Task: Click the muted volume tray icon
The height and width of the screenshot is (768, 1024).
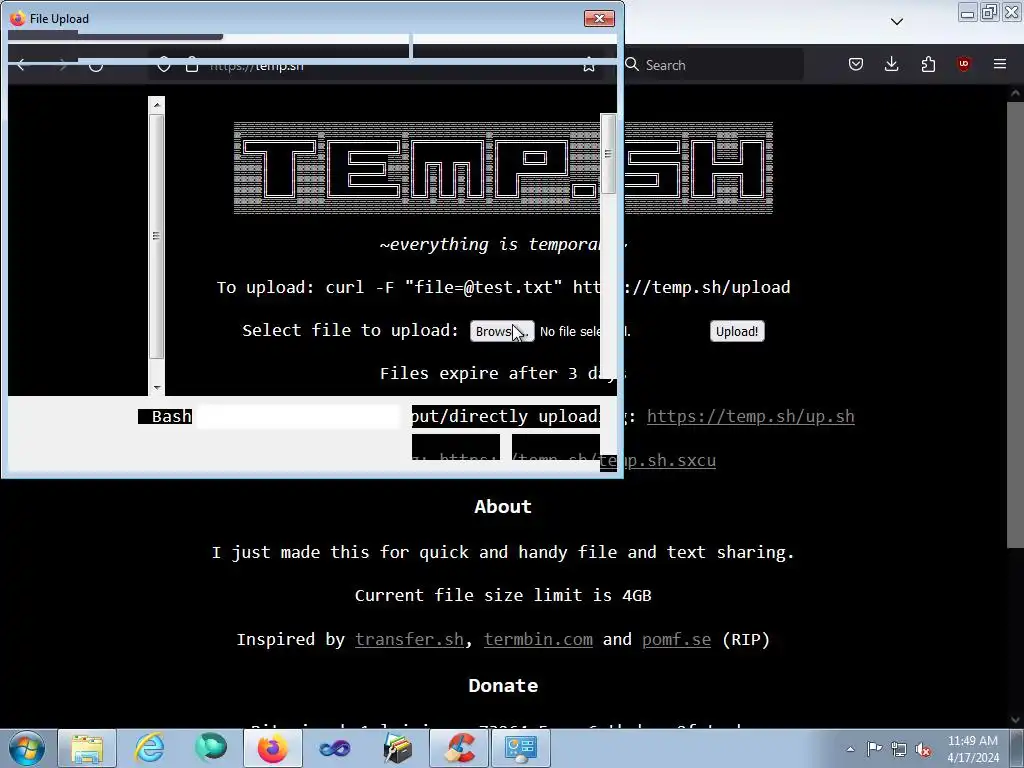Action: 923,749
